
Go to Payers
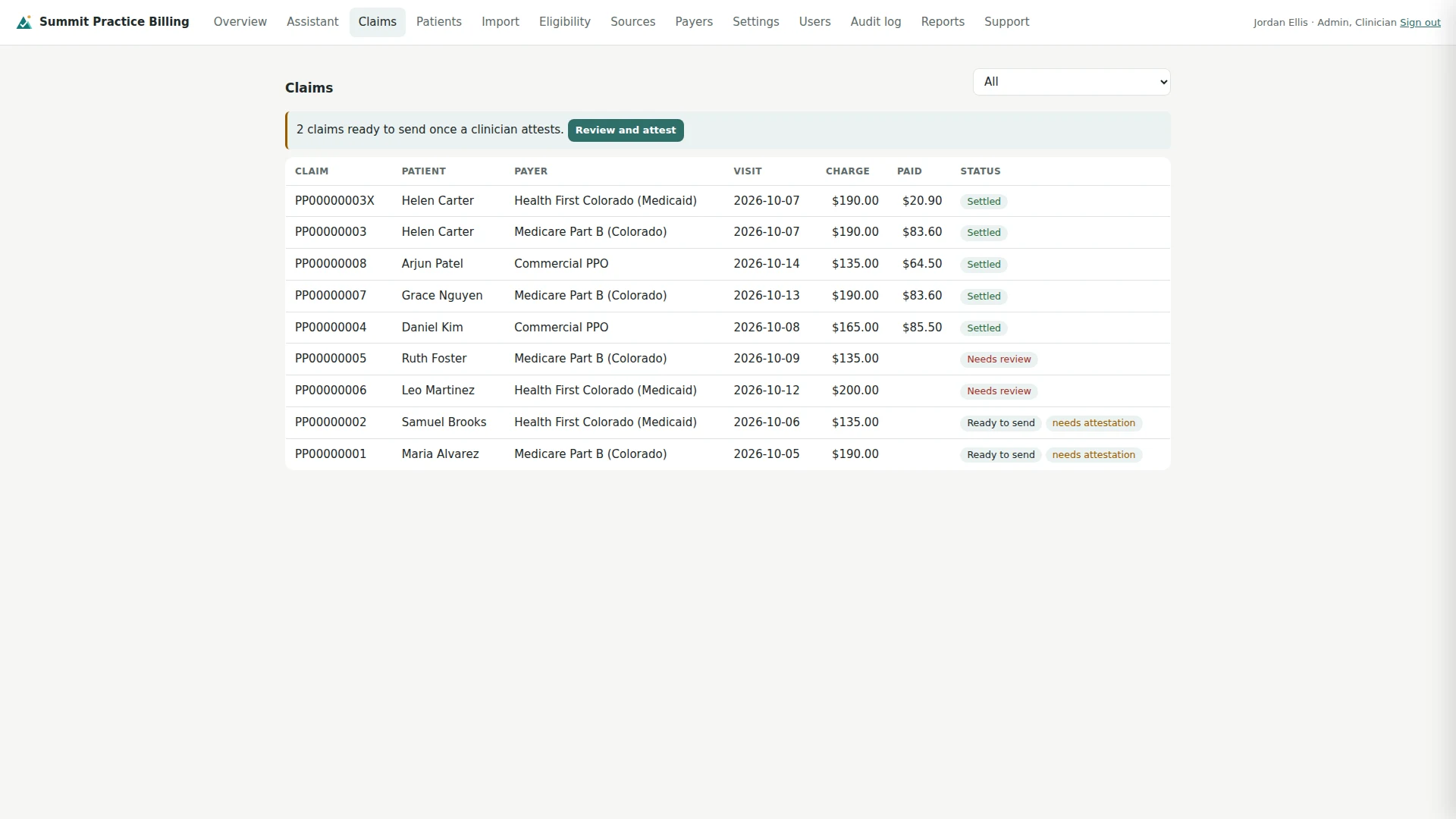click(694, 22)
